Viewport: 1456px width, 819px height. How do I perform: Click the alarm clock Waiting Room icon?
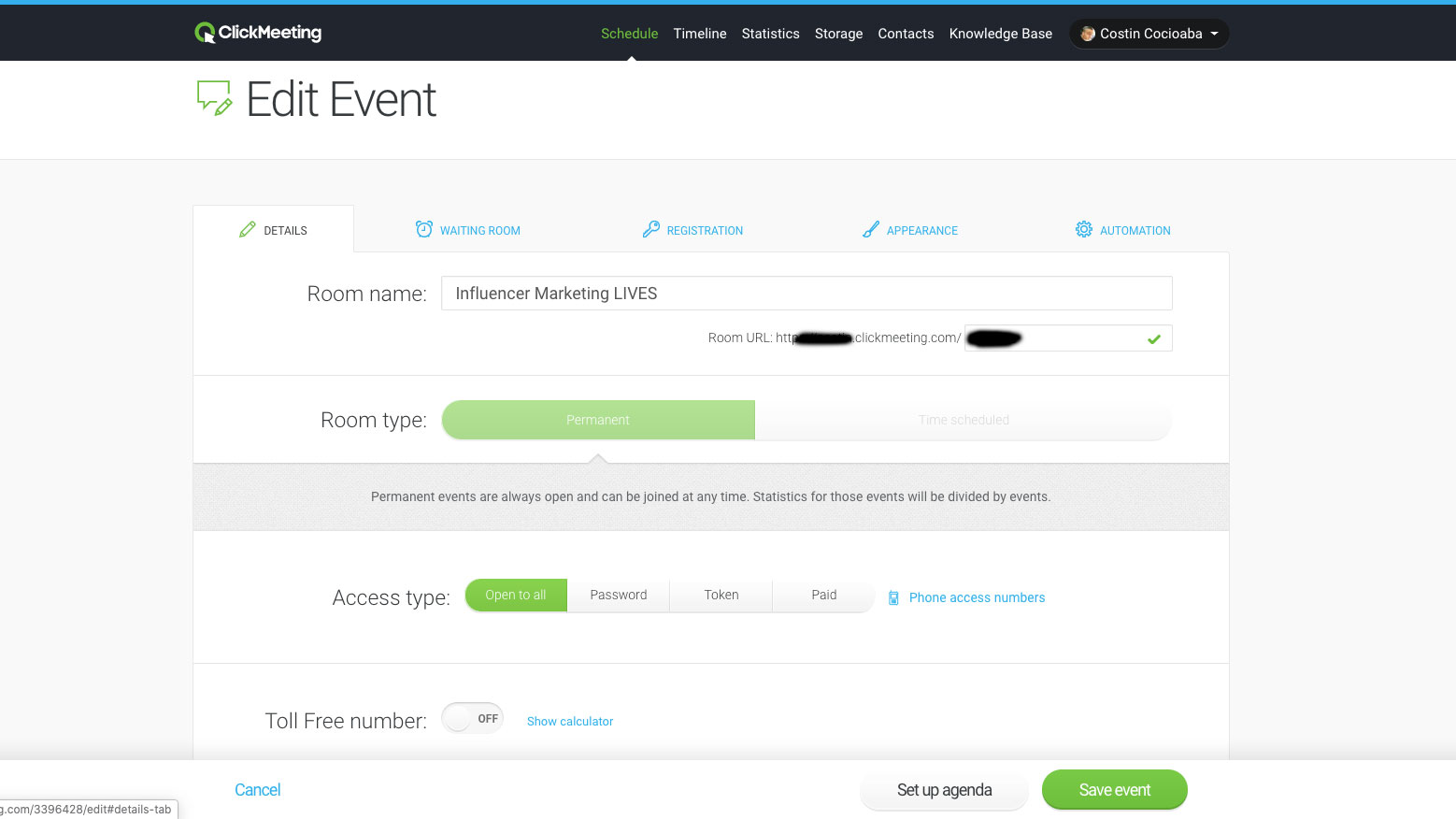click(x=424, y=230)
